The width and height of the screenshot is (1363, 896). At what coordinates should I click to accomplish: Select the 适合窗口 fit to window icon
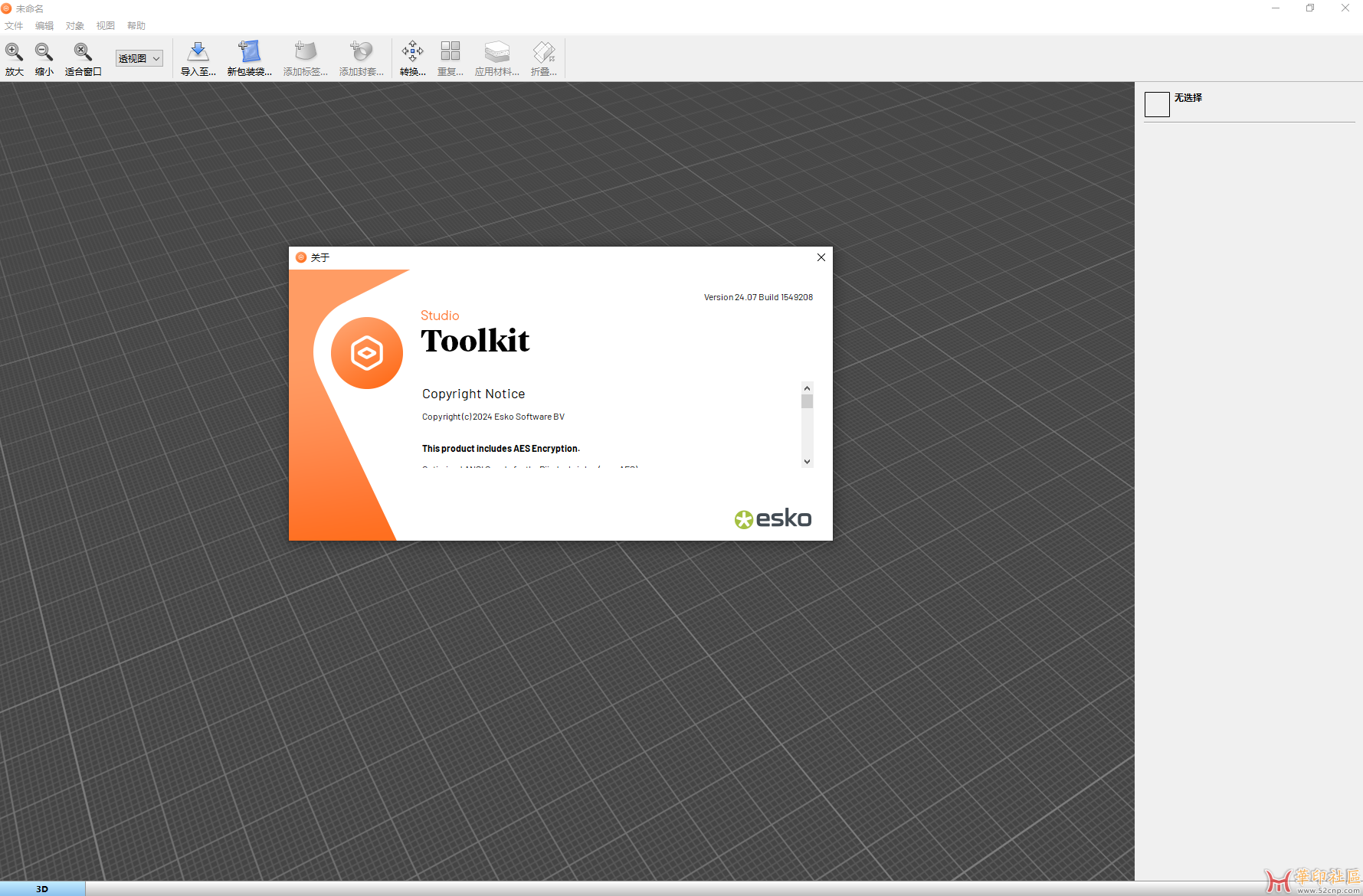[x=83, y=51]
